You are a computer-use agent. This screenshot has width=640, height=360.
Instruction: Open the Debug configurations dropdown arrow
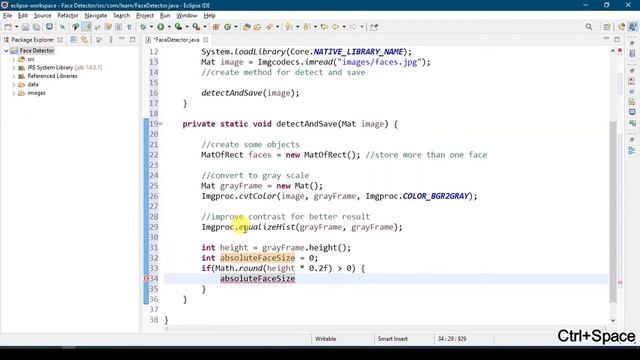click(151, 27)
